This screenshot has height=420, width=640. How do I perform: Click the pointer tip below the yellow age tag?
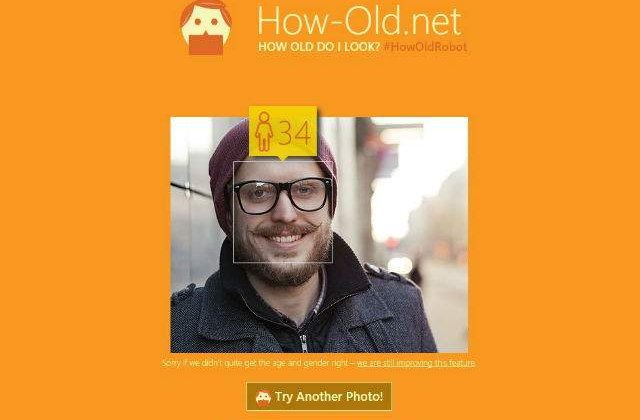pyautogui.click(x=282, y=158)
